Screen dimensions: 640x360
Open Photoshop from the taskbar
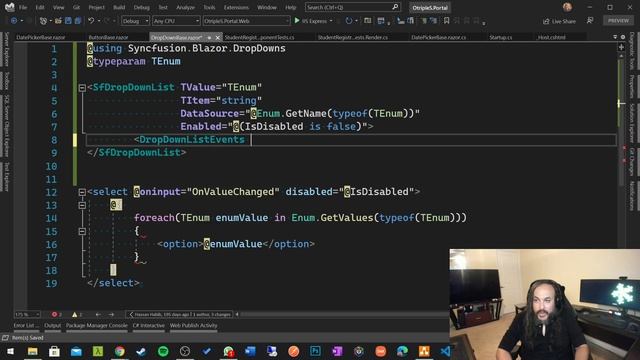315,351
